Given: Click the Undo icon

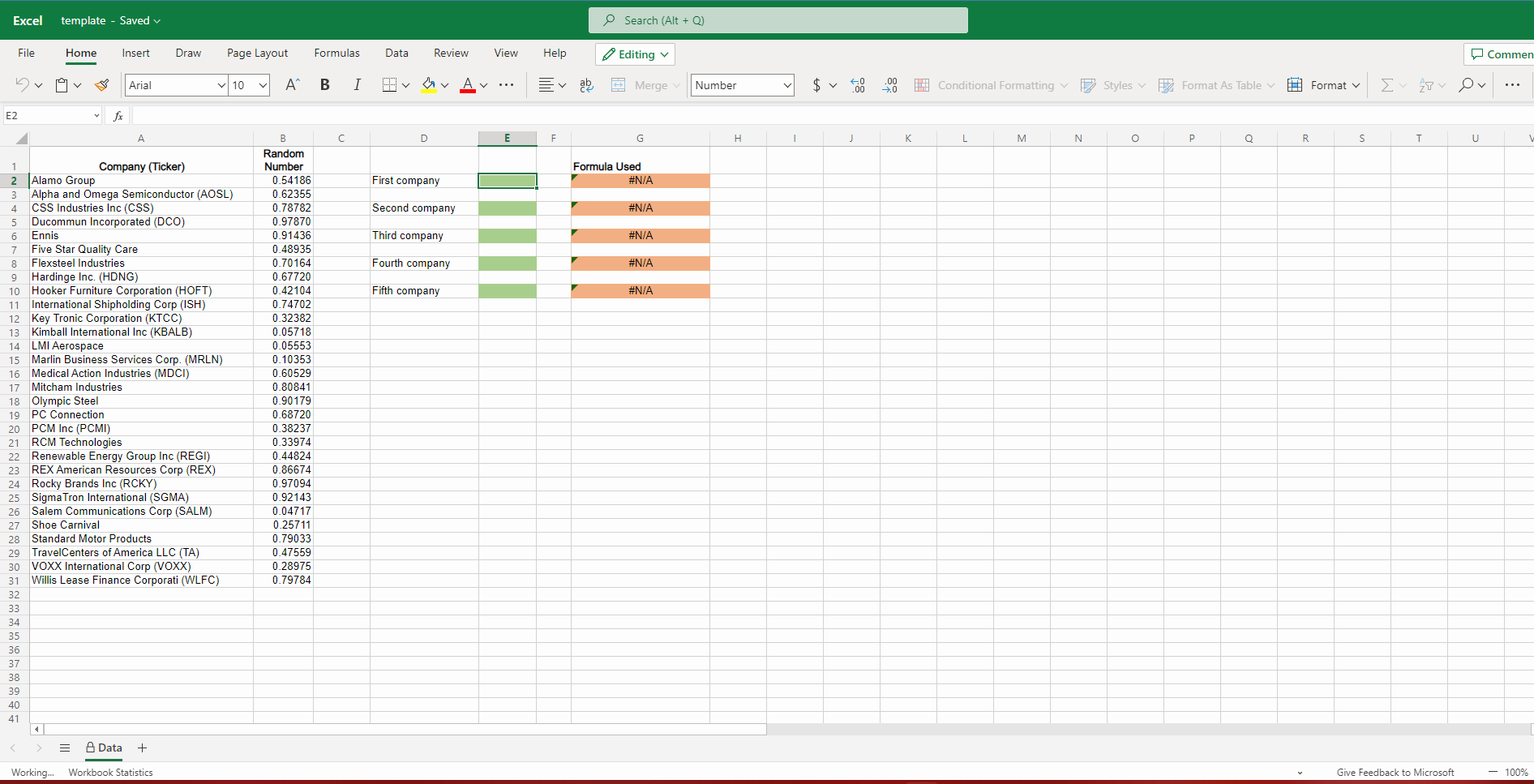Looking at the screenshot, I should point(22,85).
